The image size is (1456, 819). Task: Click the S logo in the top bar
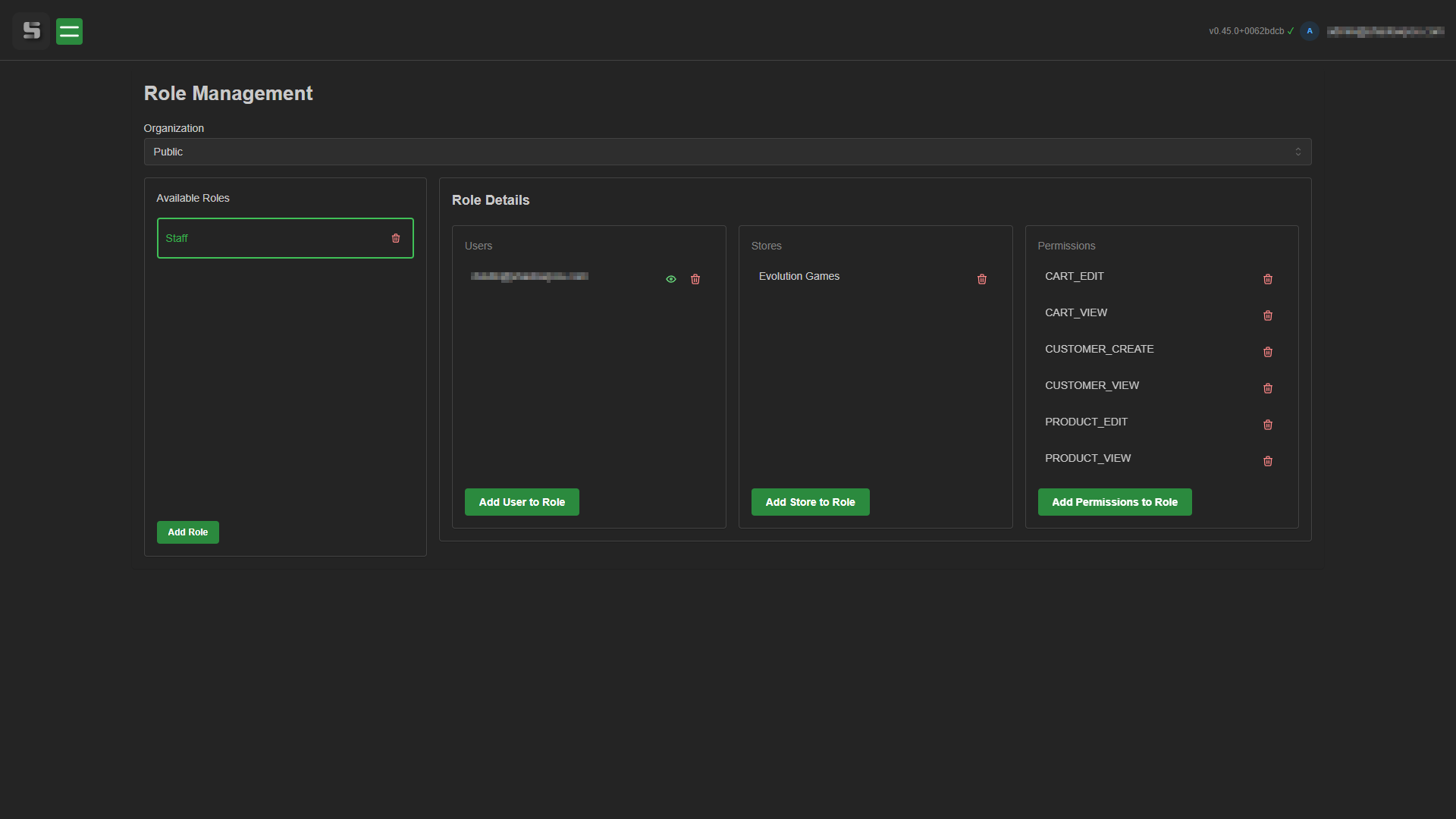click(31, 31)
